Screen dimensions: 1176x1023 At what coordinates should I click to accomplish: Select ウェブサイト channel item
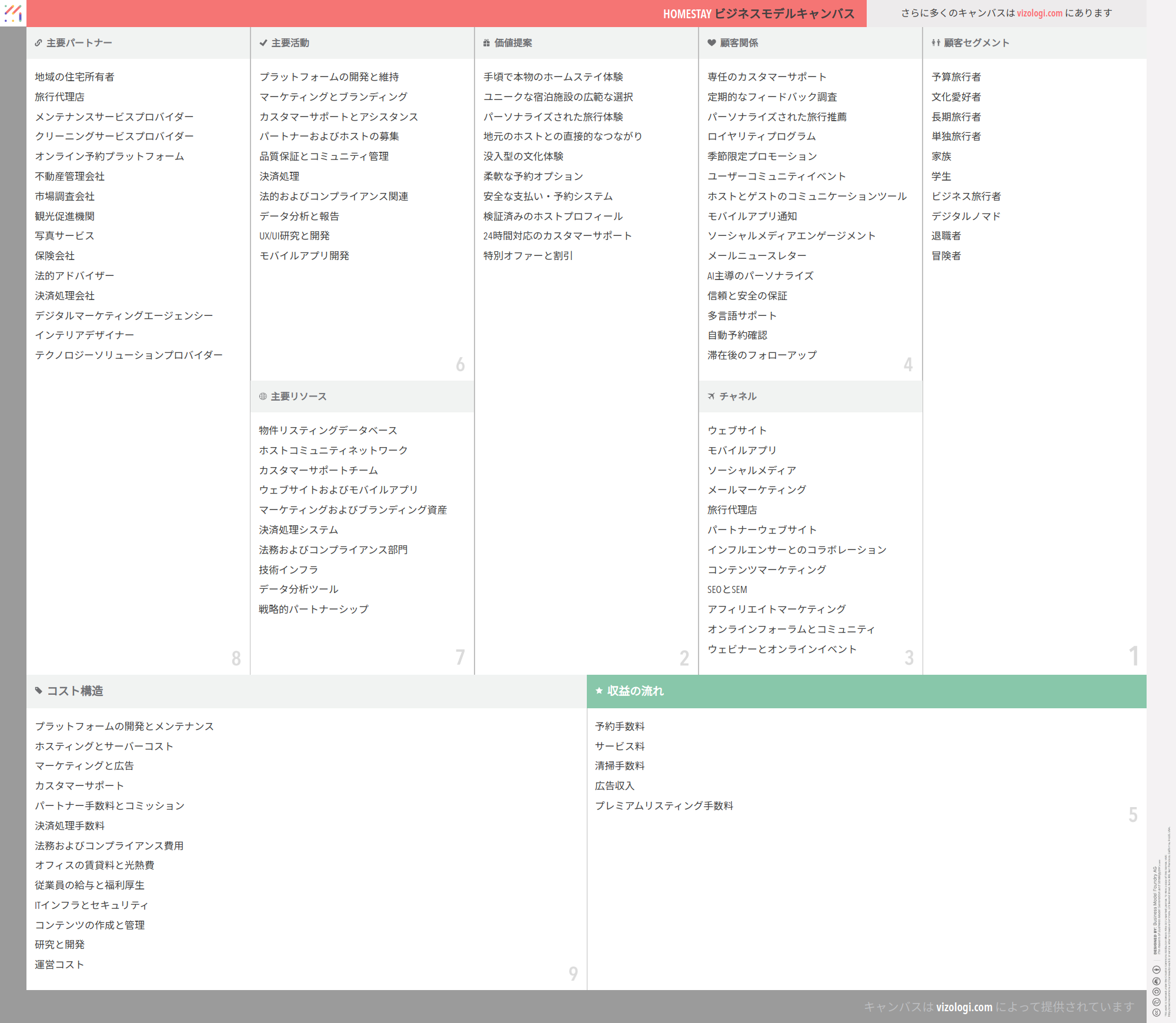click(x=737, y=431)
